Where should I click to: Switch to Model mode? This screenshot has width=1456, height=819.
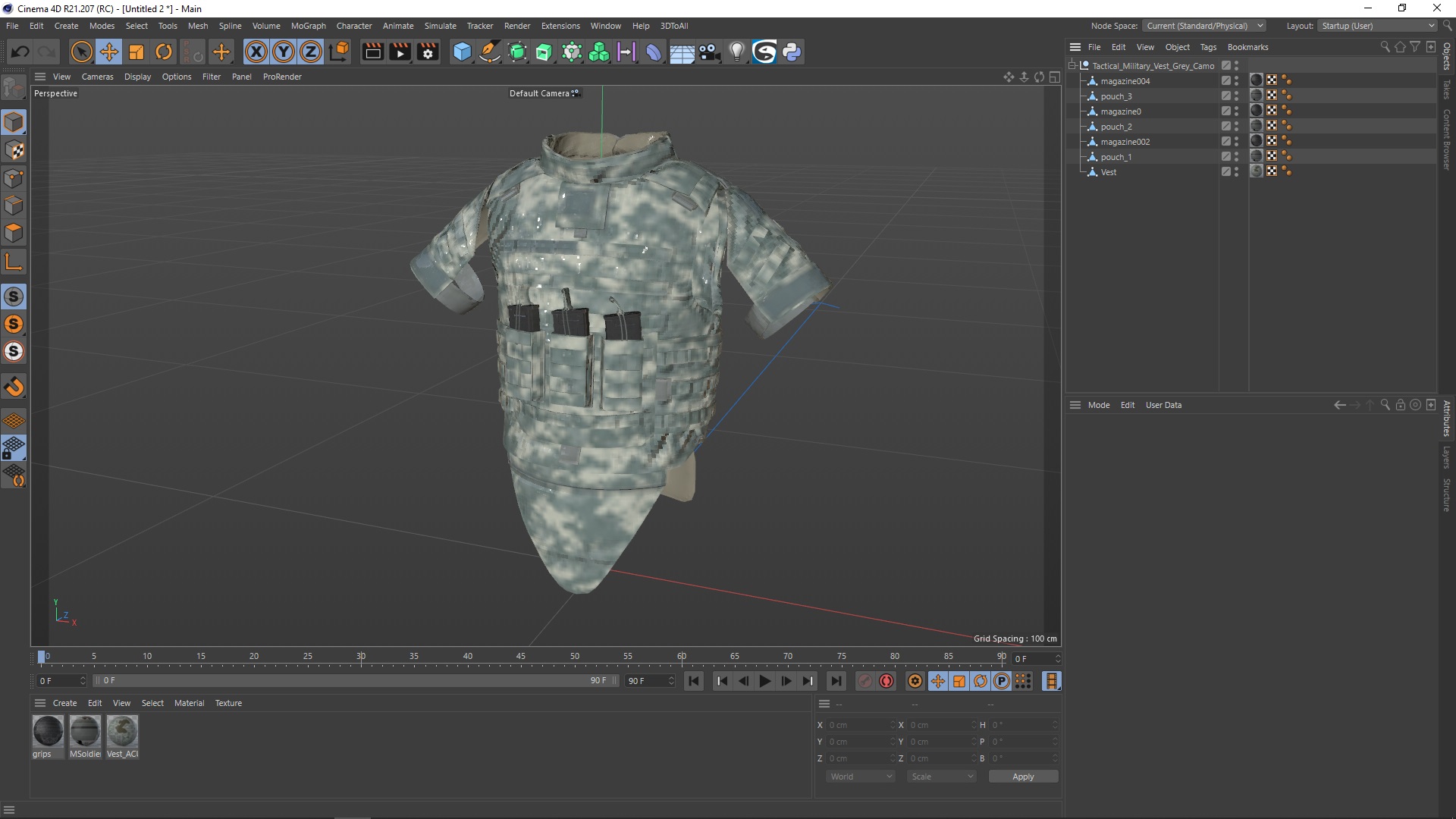tap(14, 122)
